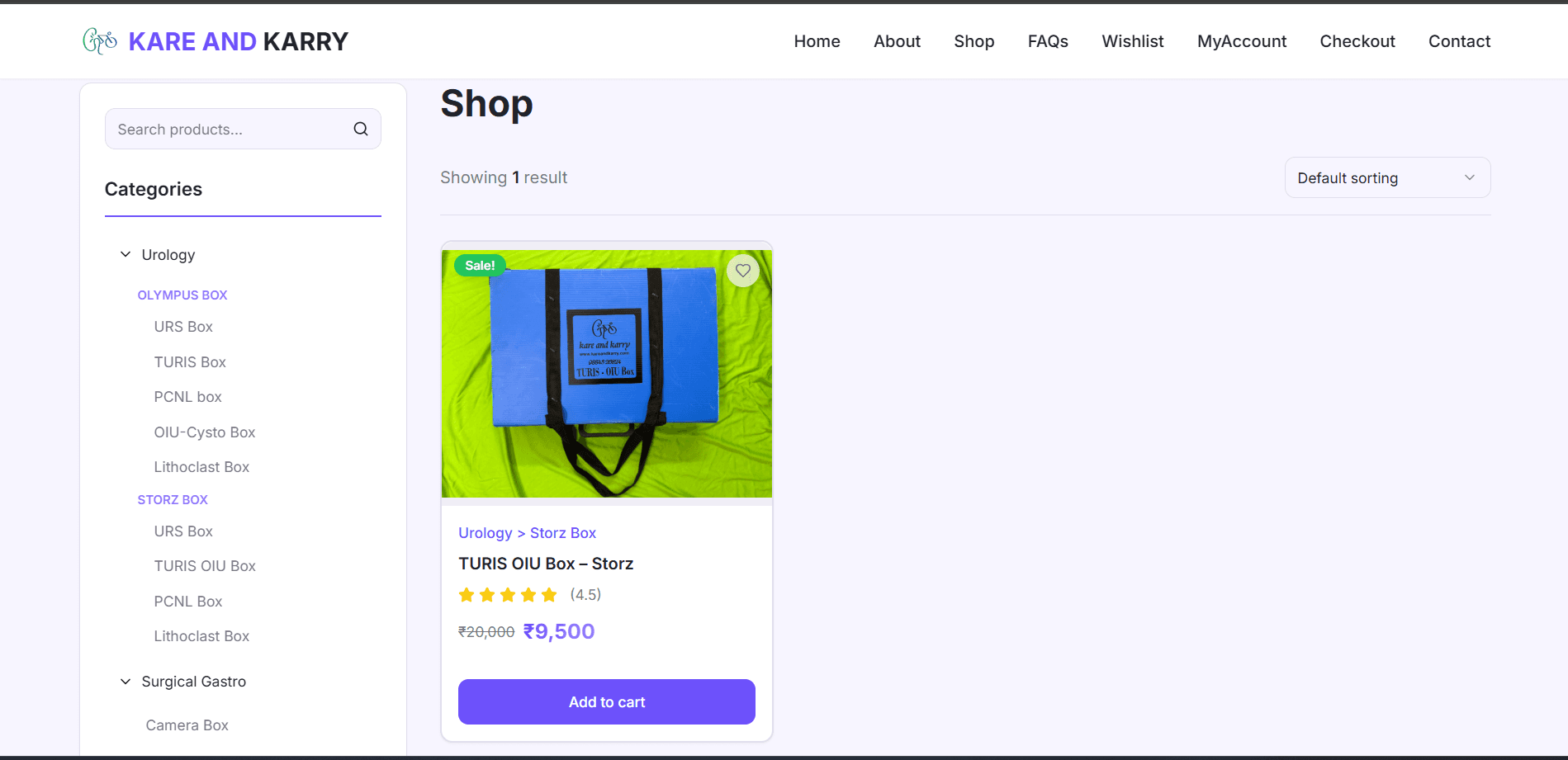Select URS Box under Storz Box
This screenshot has height=760, width=1568.
coord(183,531)
